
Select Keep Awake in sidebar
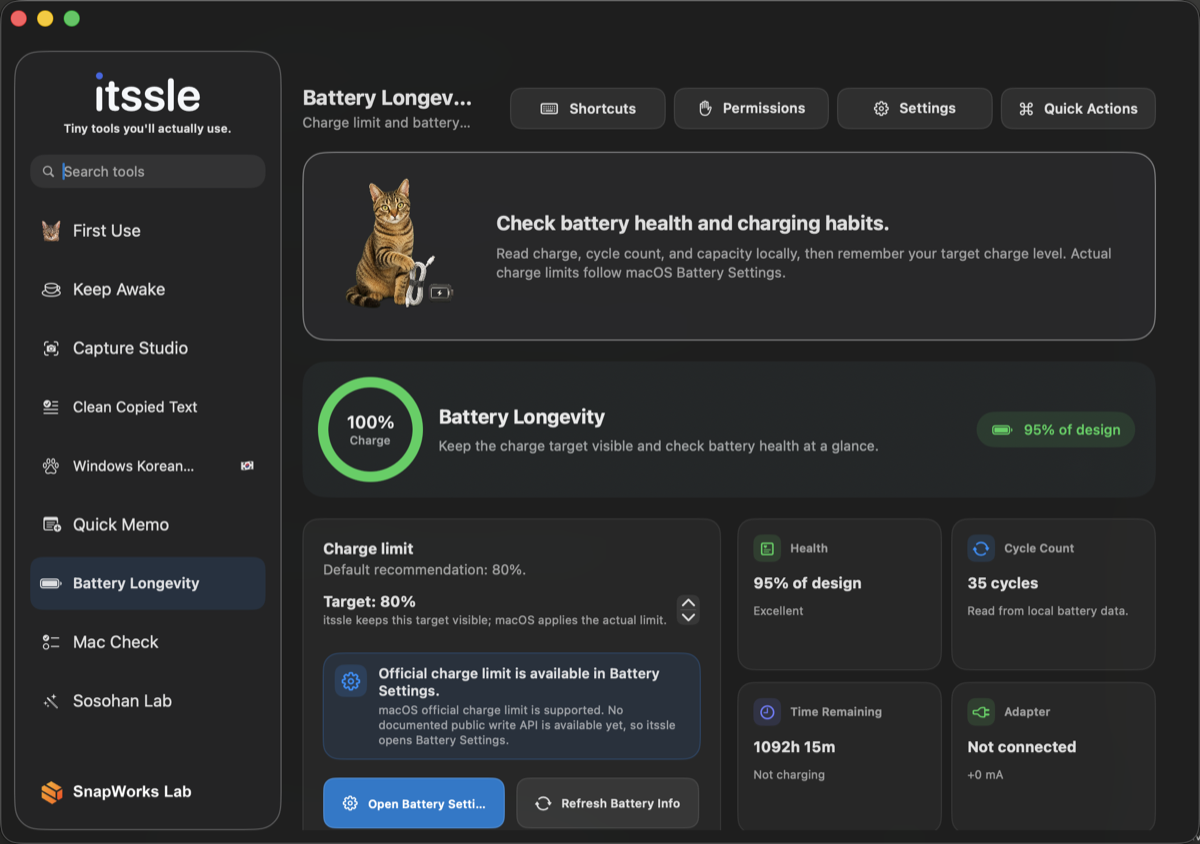pyautogui.click(x=148, y=290)
